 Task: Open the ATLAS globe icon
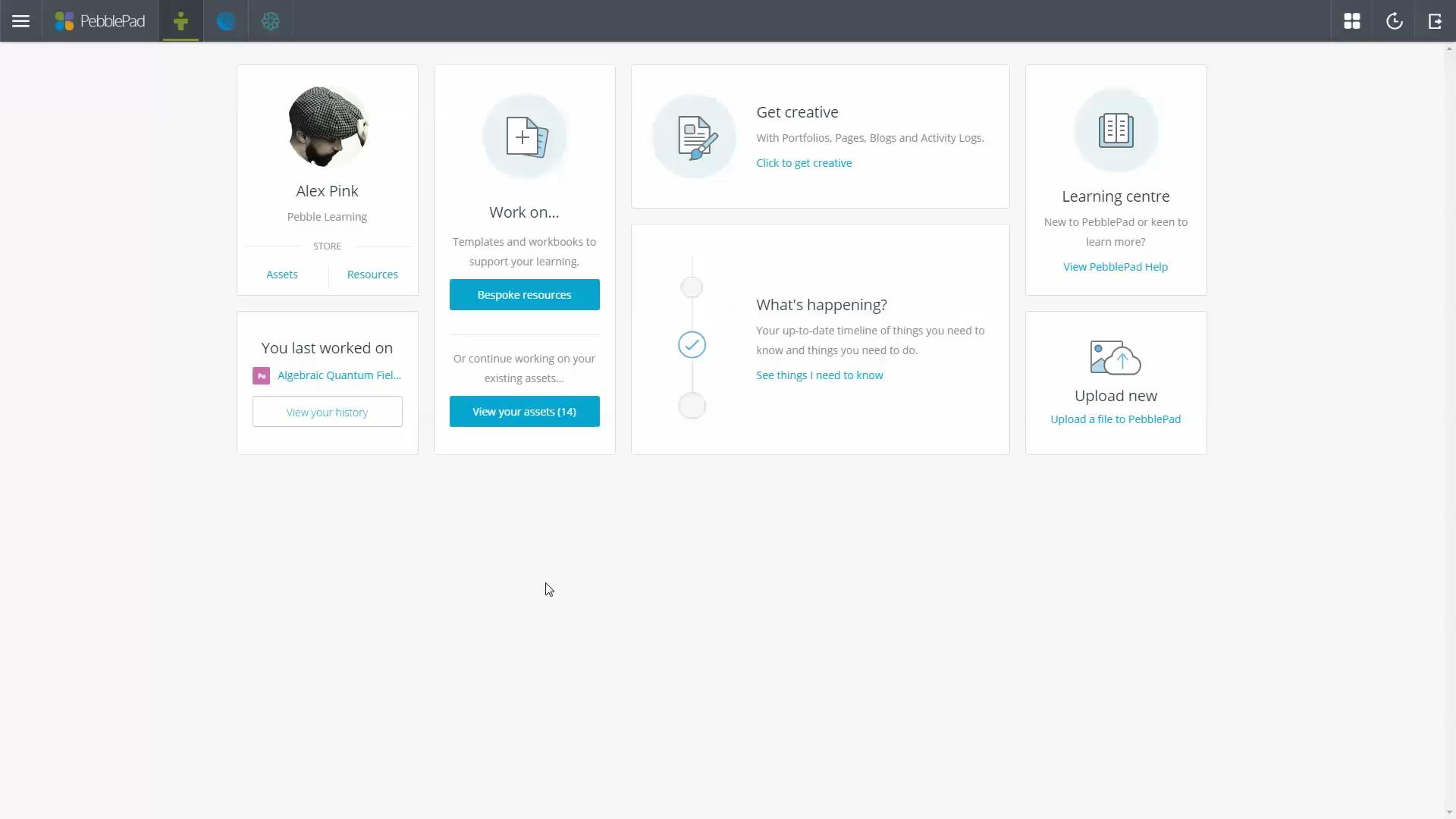226,20
